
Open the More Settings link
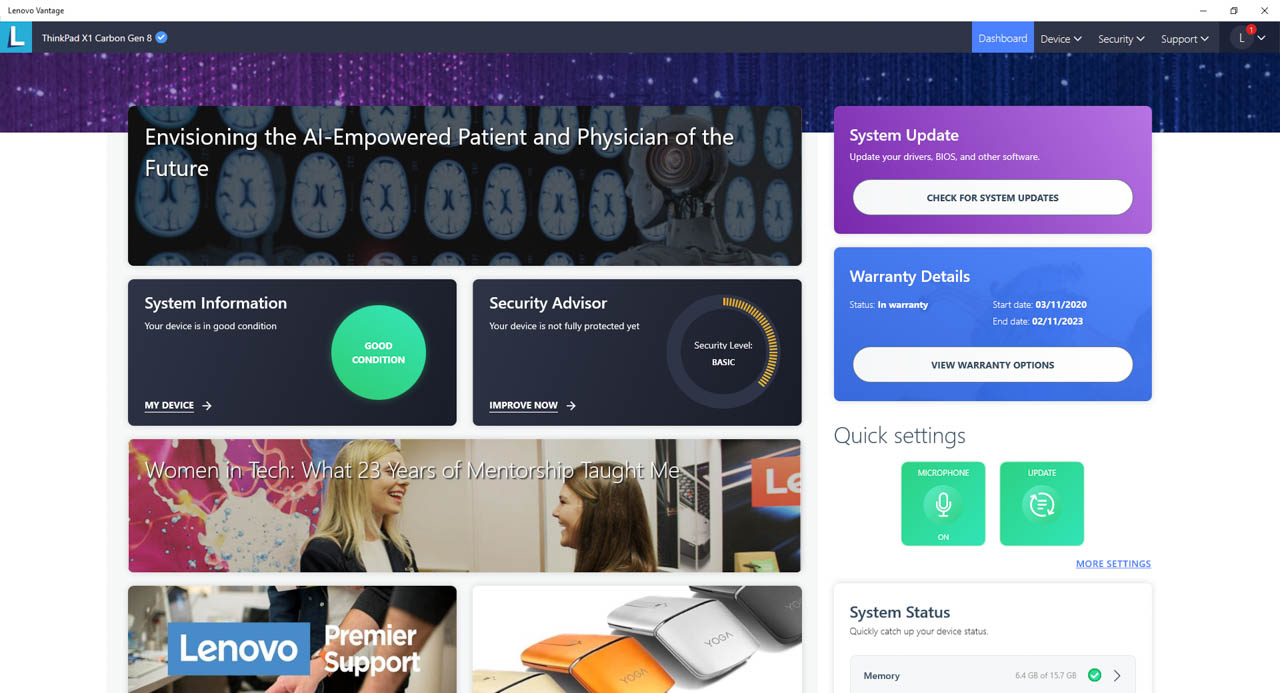click(1113, 564)
